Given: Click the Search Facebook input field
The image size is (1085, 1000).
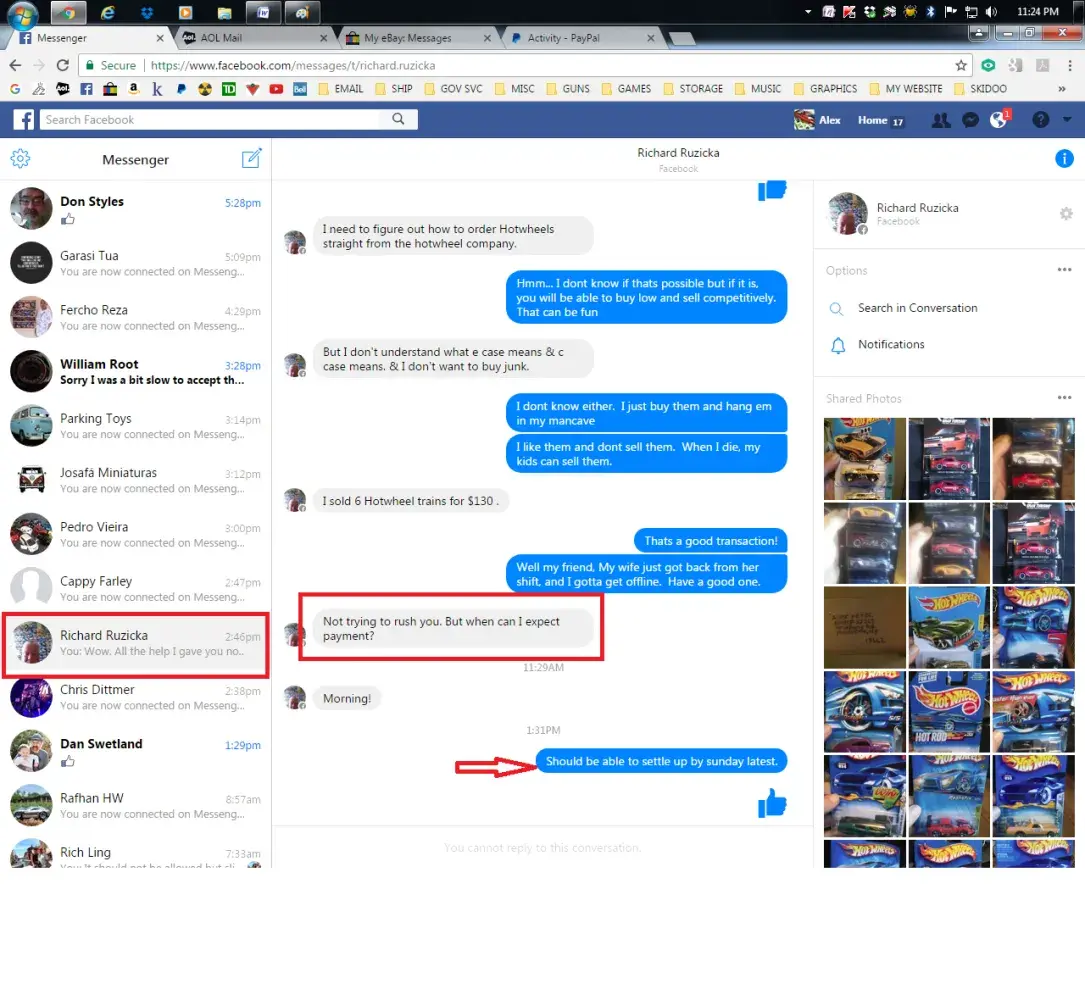Looking at the screenshot, I should point(210,120).
